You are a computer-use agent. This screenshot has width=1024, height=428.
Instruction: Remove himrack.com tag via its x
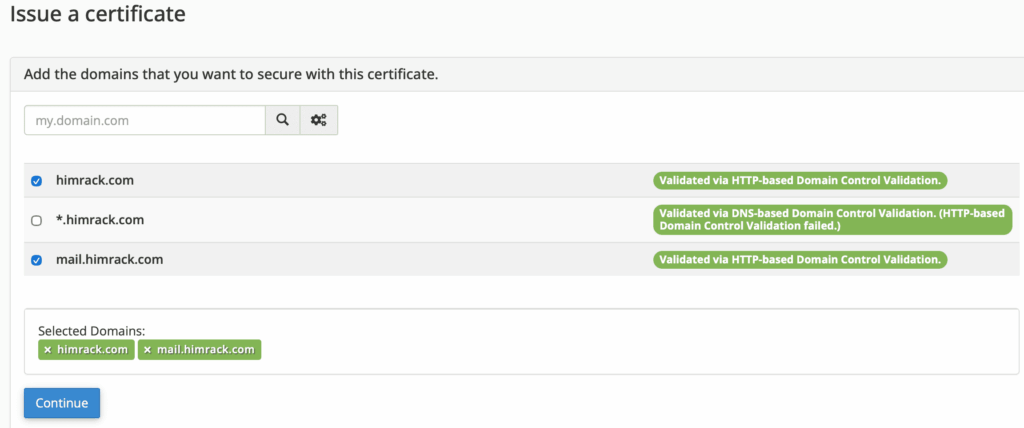47,350
